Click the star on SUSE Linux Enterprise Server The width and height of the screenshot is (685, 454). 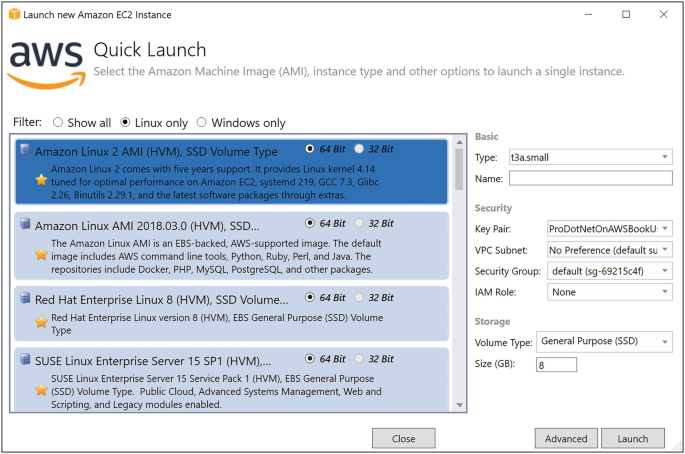(42, 389)
